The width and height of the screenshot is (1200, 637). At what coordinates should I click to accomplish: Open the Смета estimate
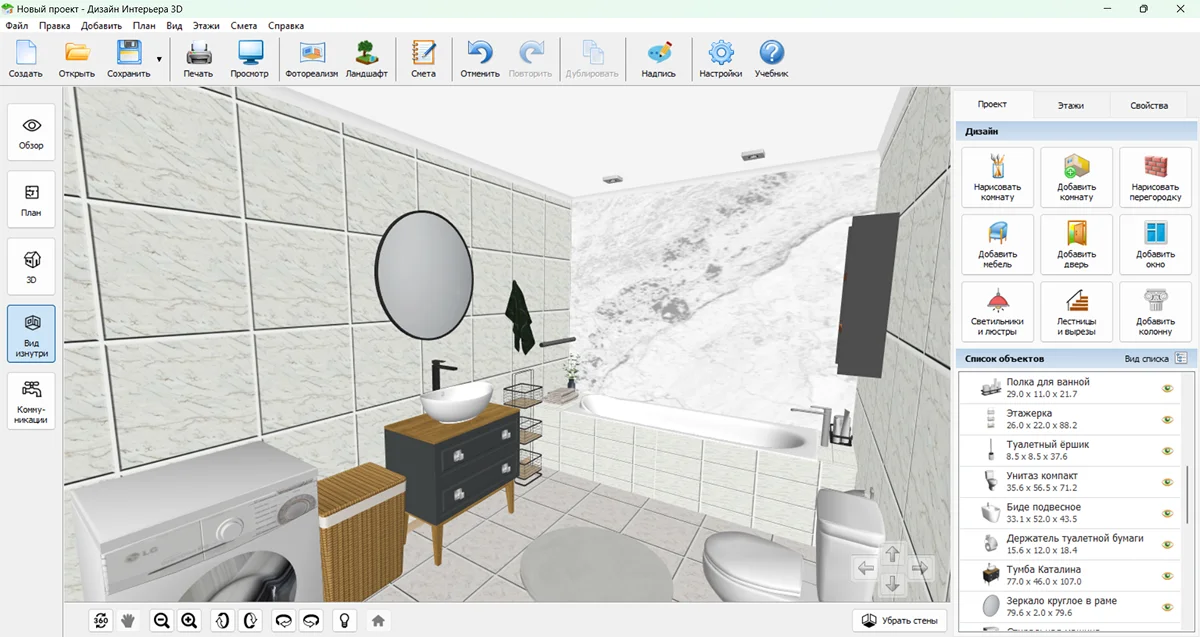click(423, 59)
